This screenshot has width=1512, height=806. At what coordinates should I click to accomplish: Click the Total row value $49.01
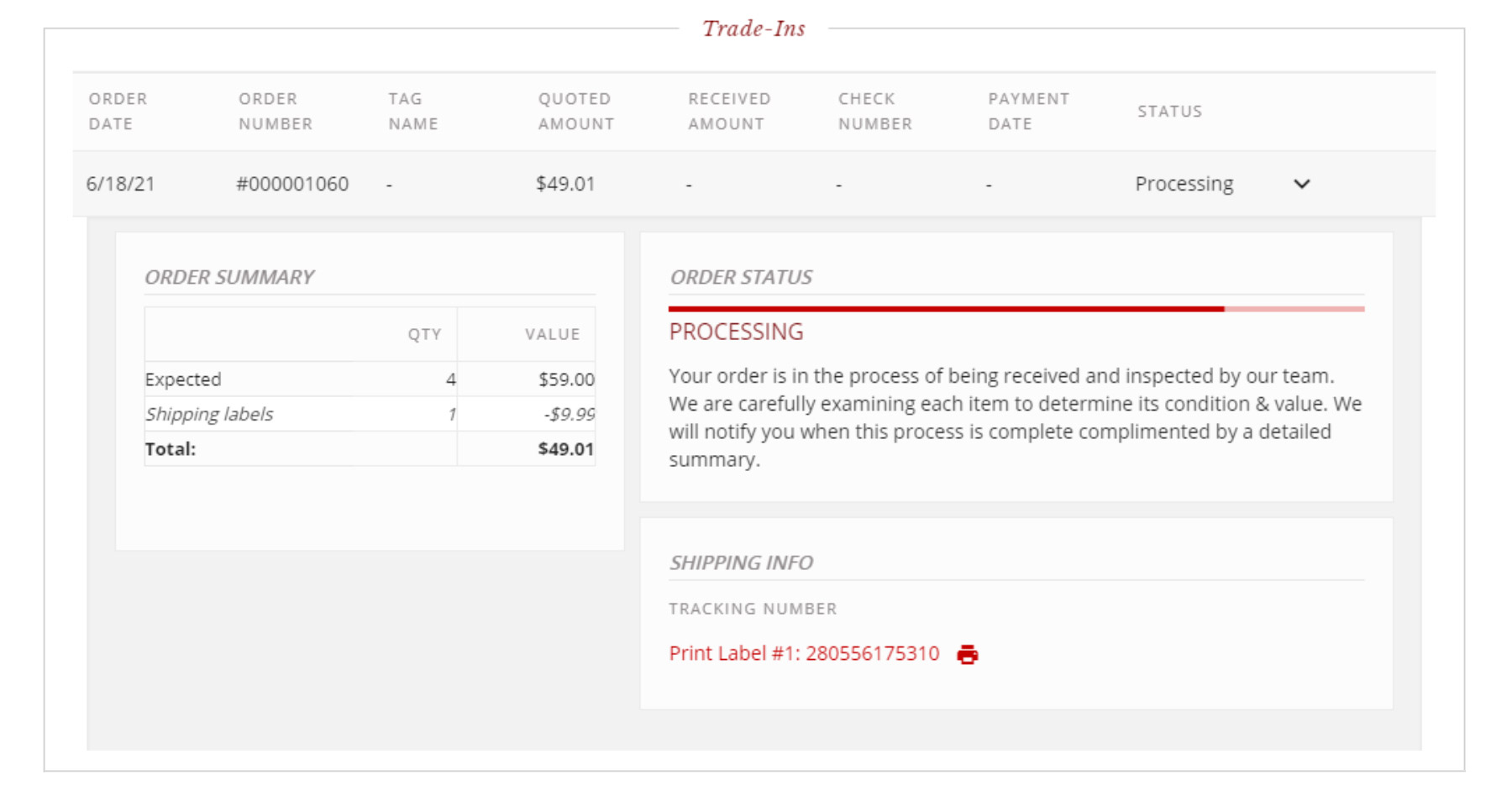click(565, 449)
